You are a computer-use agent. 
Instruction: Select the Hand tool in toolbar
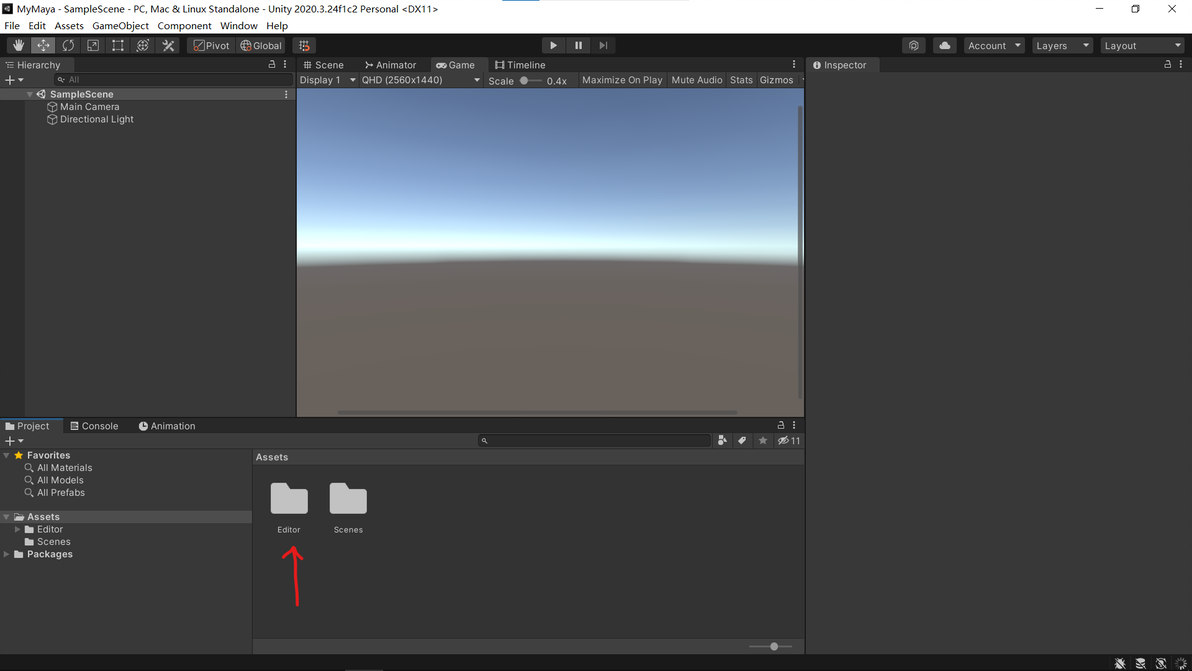pos(18,46)
